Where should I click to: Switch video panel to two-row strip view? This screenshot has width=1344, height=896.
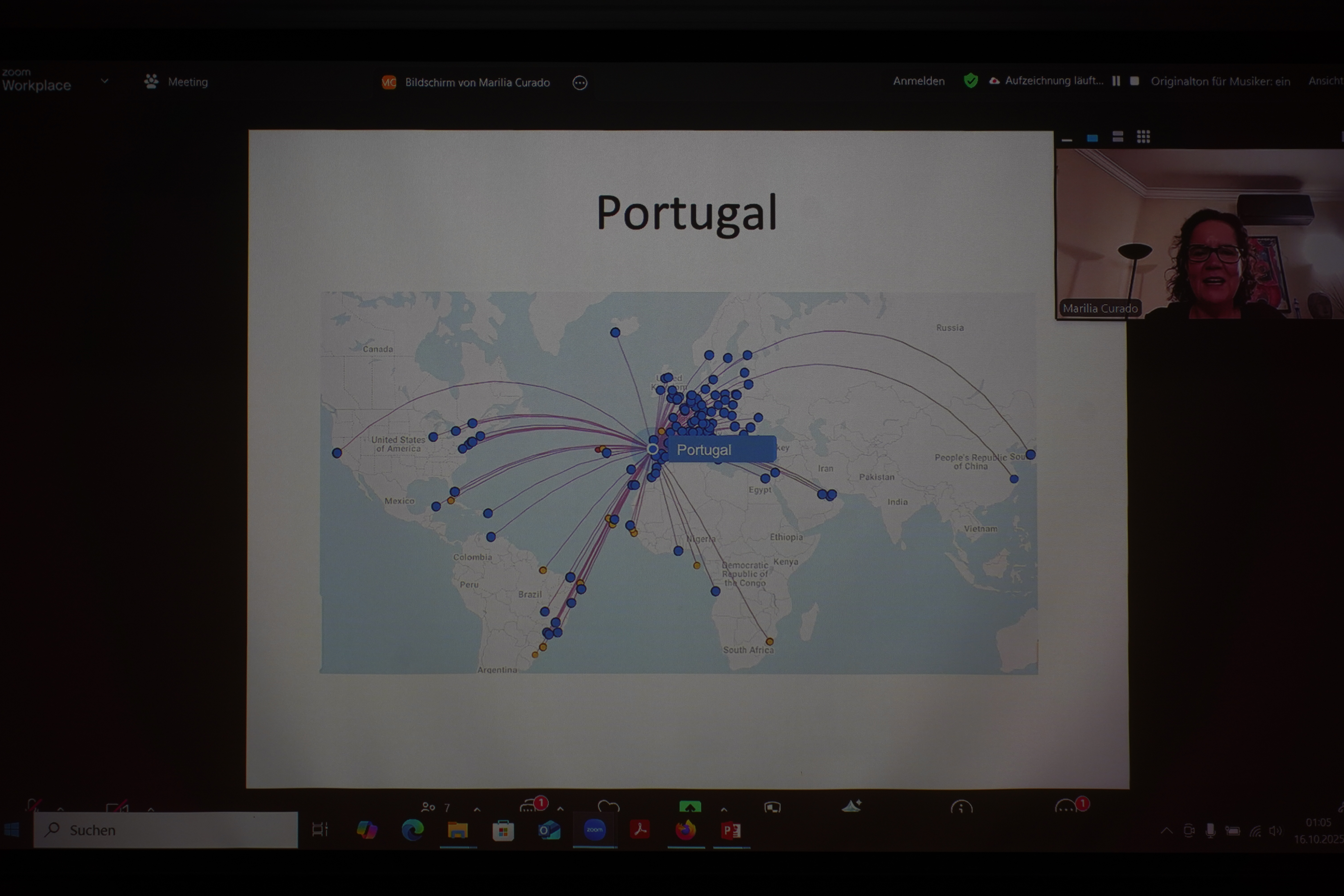(1118, 137)
